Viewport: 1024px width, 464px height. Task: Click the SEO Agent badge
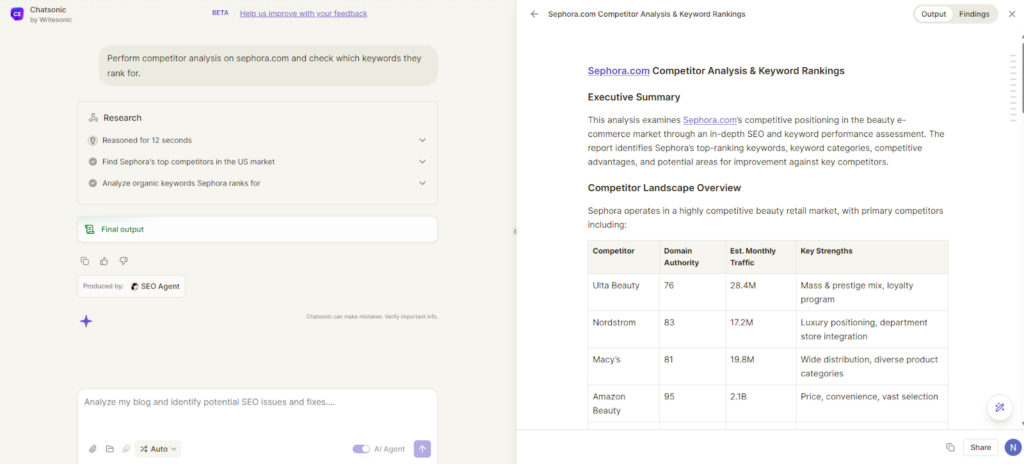point(155,286)
